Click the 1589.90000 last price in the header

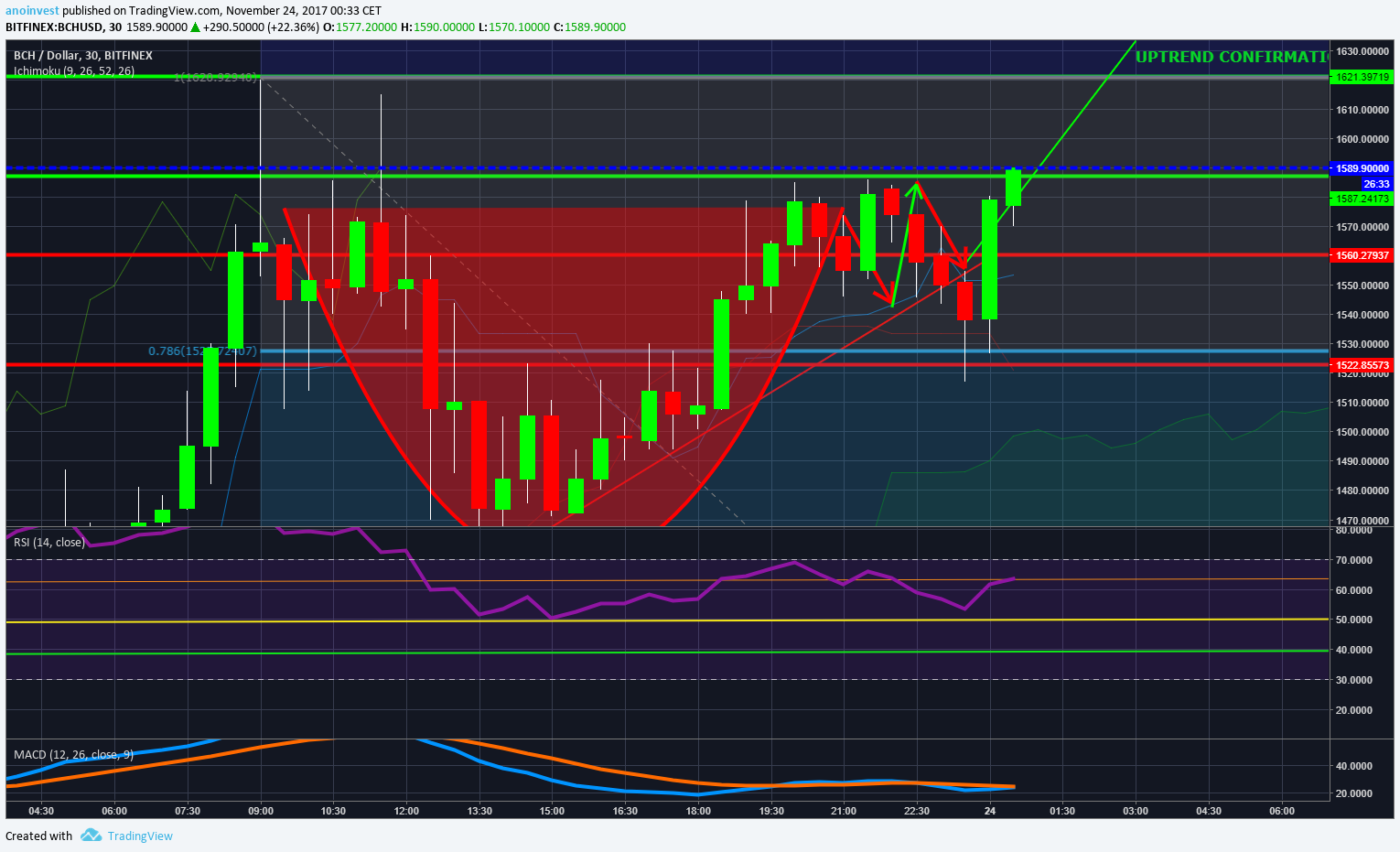point(156,27)
